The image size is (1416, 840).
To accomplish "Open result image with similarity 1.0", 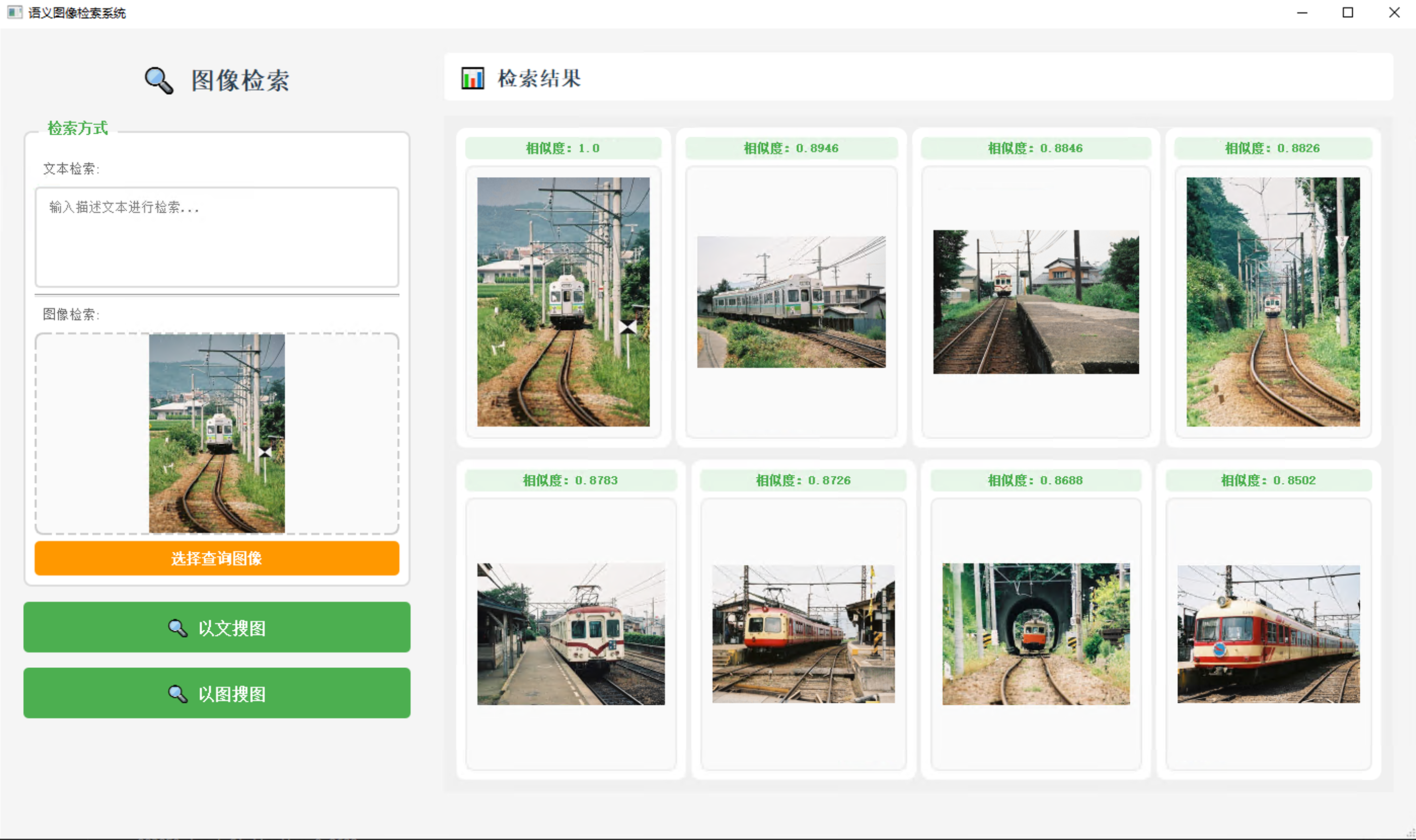I will [x=564, y=301].
